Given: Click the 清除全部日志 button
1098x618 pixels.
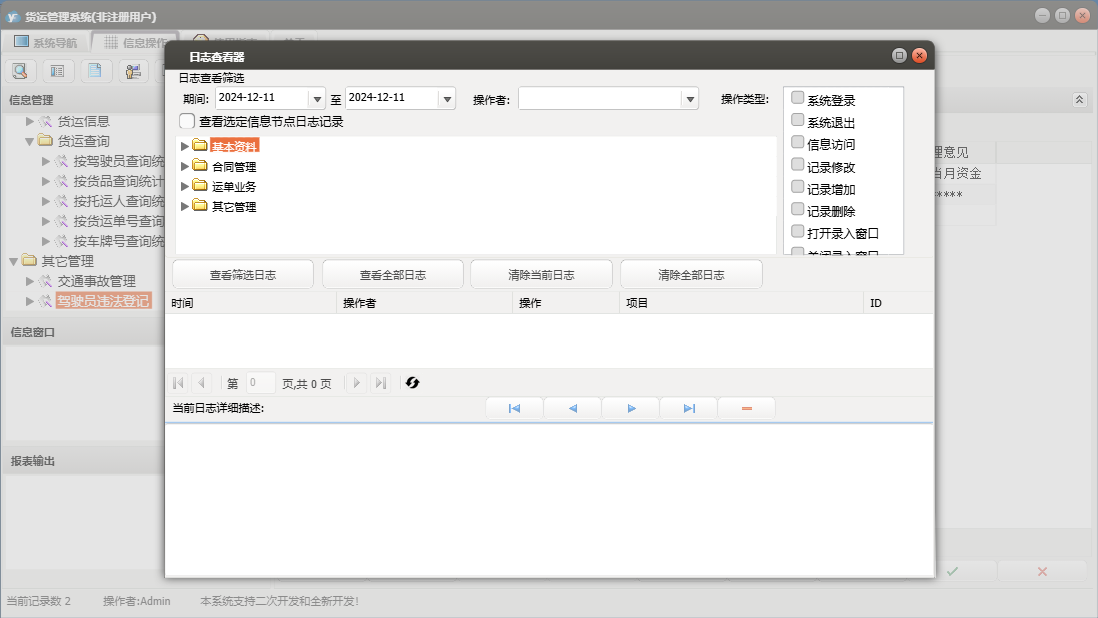Looking at the screenshot, I should [691, 275].
